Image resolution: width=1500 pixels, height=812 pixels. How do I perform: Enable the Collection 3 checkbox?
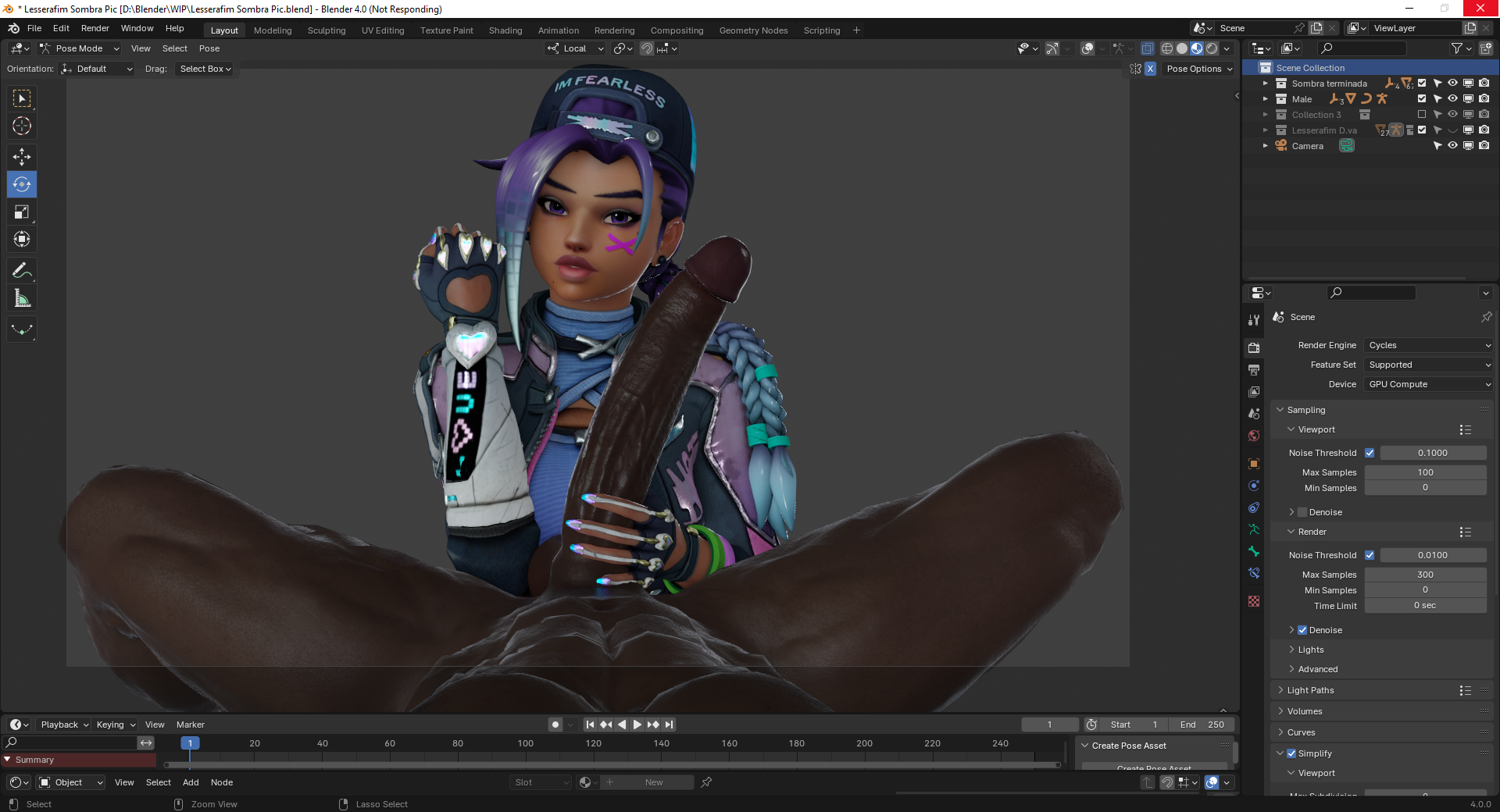pyautogui.click(x=1422, y=115)
